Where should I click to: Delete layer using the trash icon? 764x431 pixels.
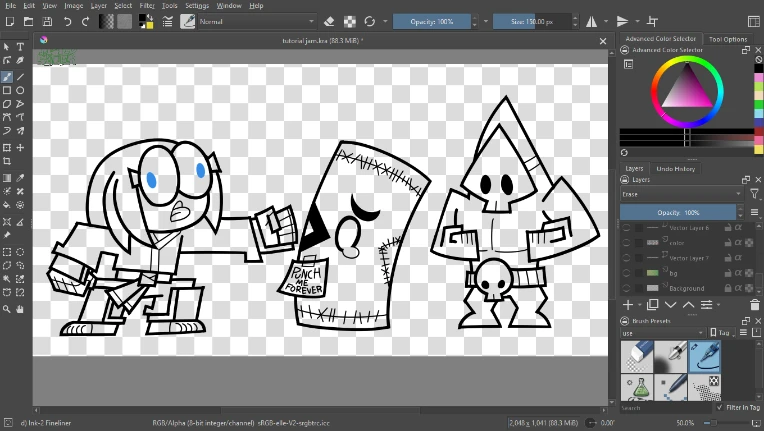click(753, 304)
